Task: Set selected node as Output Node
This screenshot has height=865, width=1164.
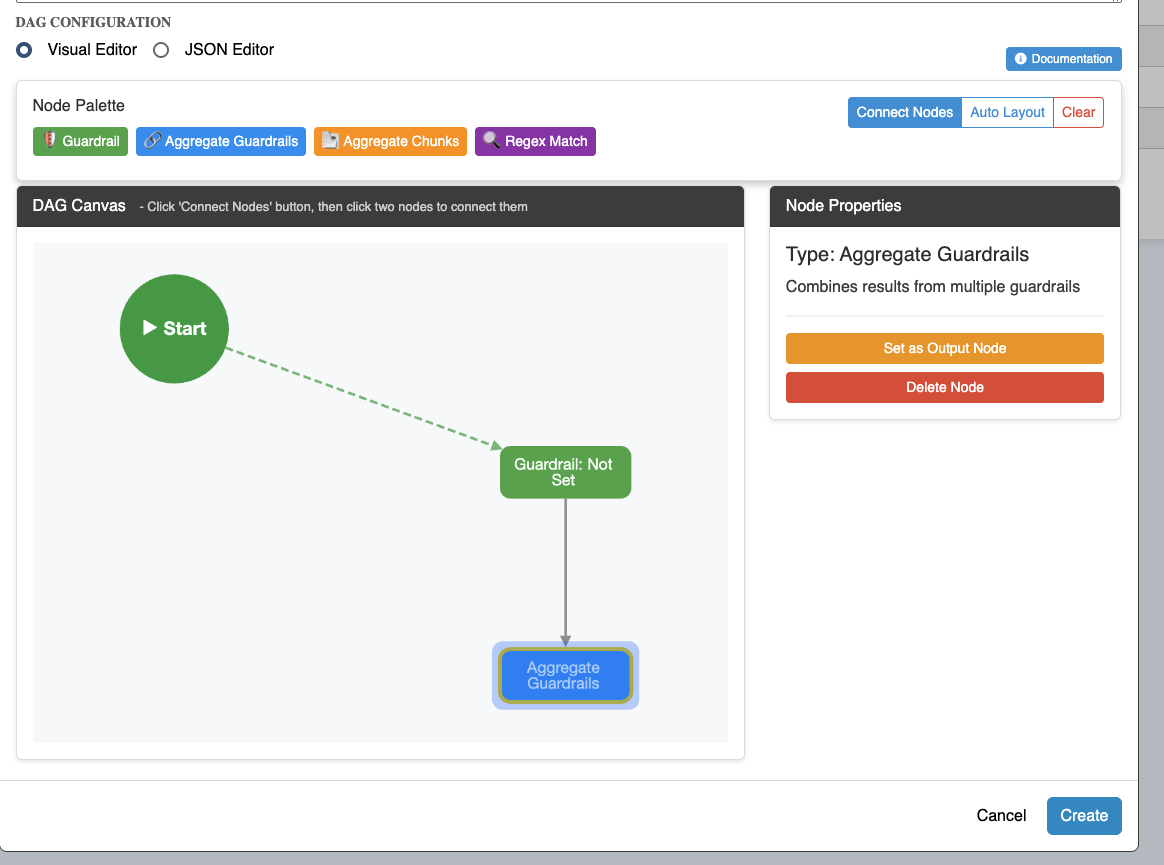Action: pyautogui.click(x=944, y=348)
